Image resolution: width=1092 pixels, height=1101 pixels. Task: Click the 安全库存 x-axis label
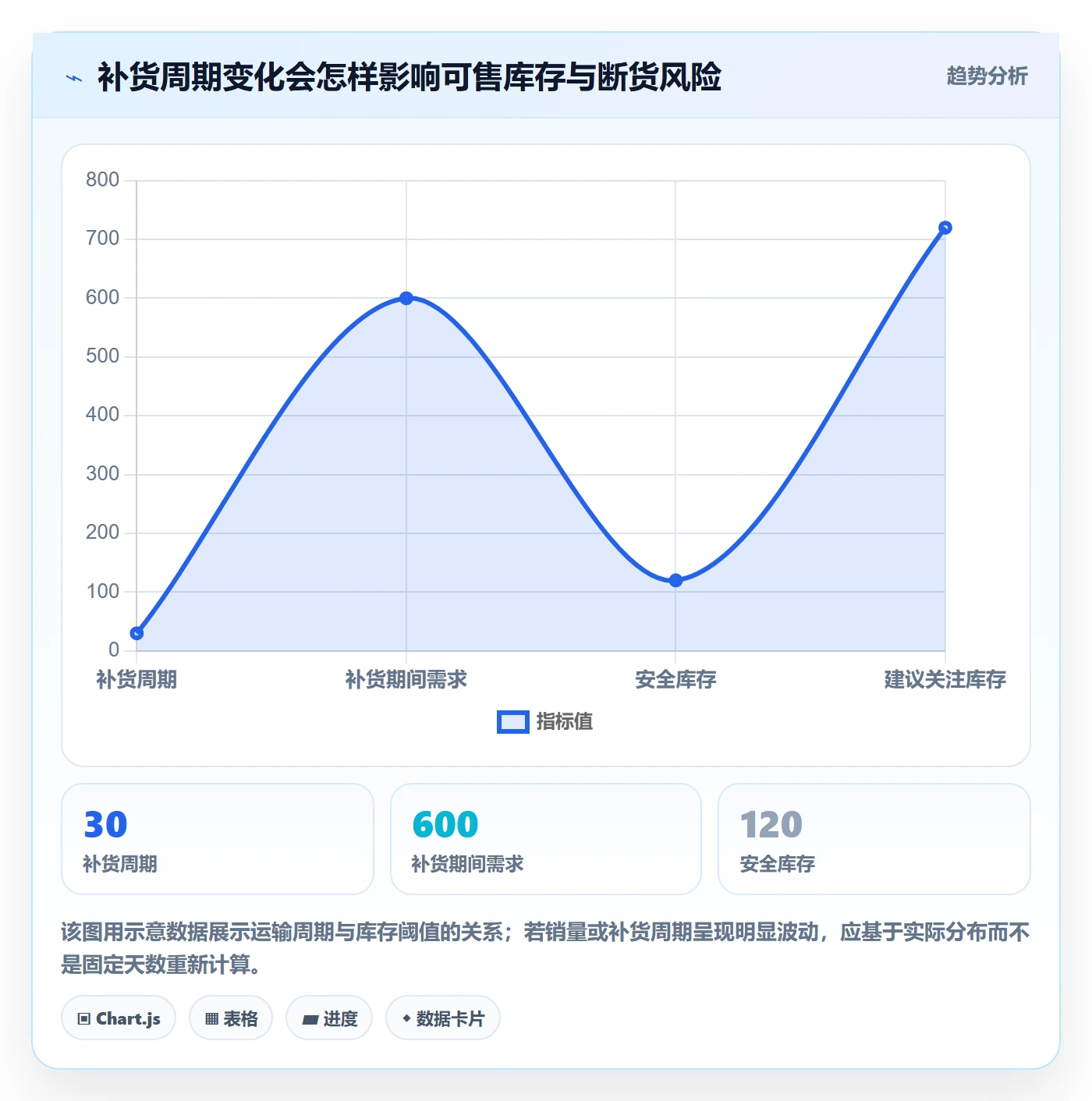click(x=675, y=679)
